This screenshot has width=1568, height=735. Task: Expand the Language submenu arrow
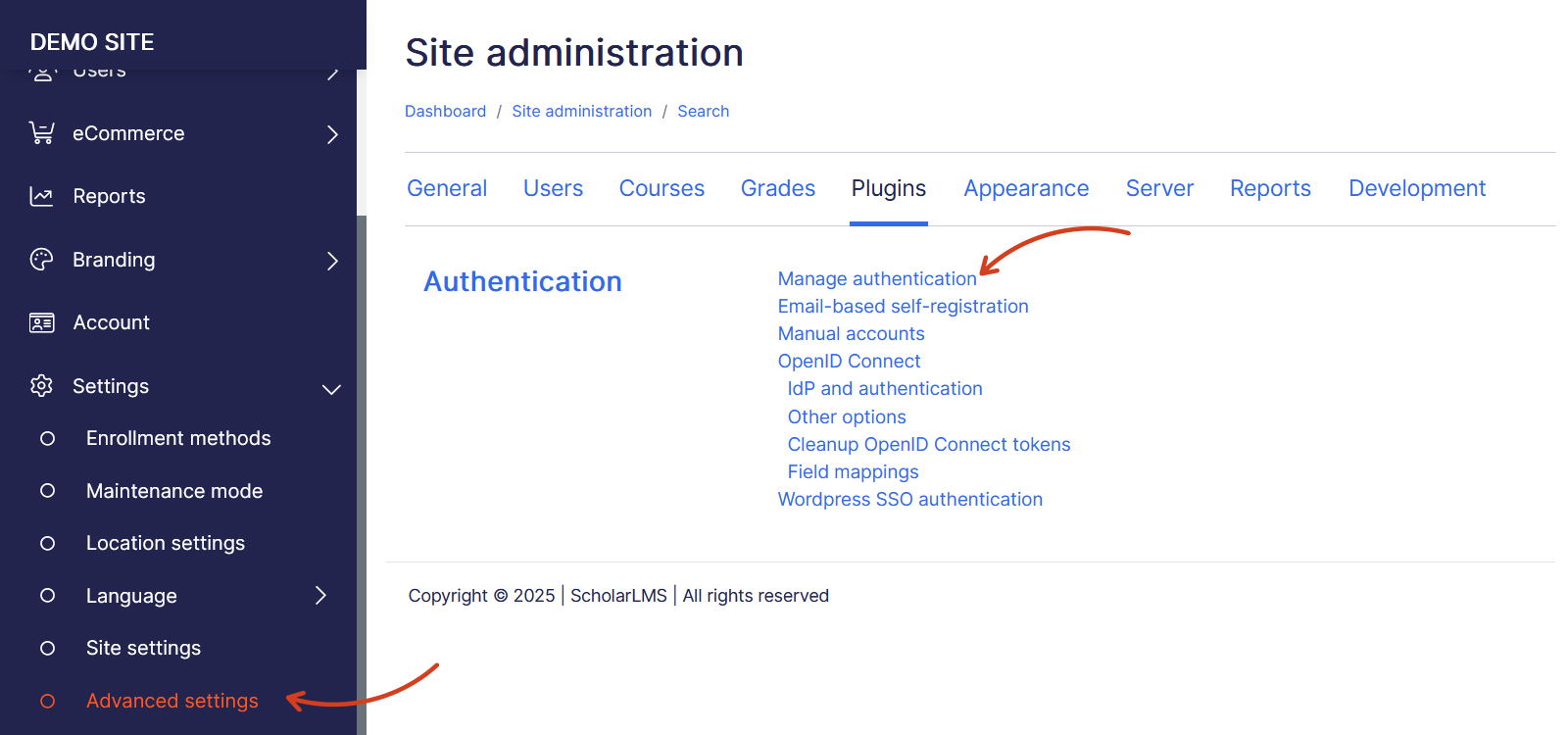coord(320,596)
